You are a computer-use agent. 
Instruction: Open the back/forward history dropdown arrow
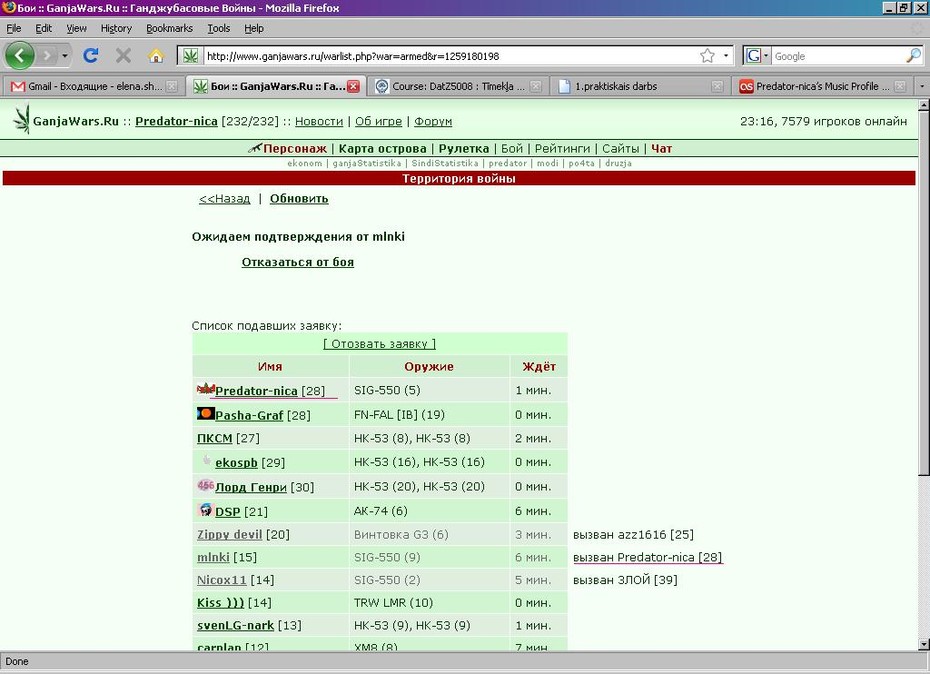(x=65, y=56)
